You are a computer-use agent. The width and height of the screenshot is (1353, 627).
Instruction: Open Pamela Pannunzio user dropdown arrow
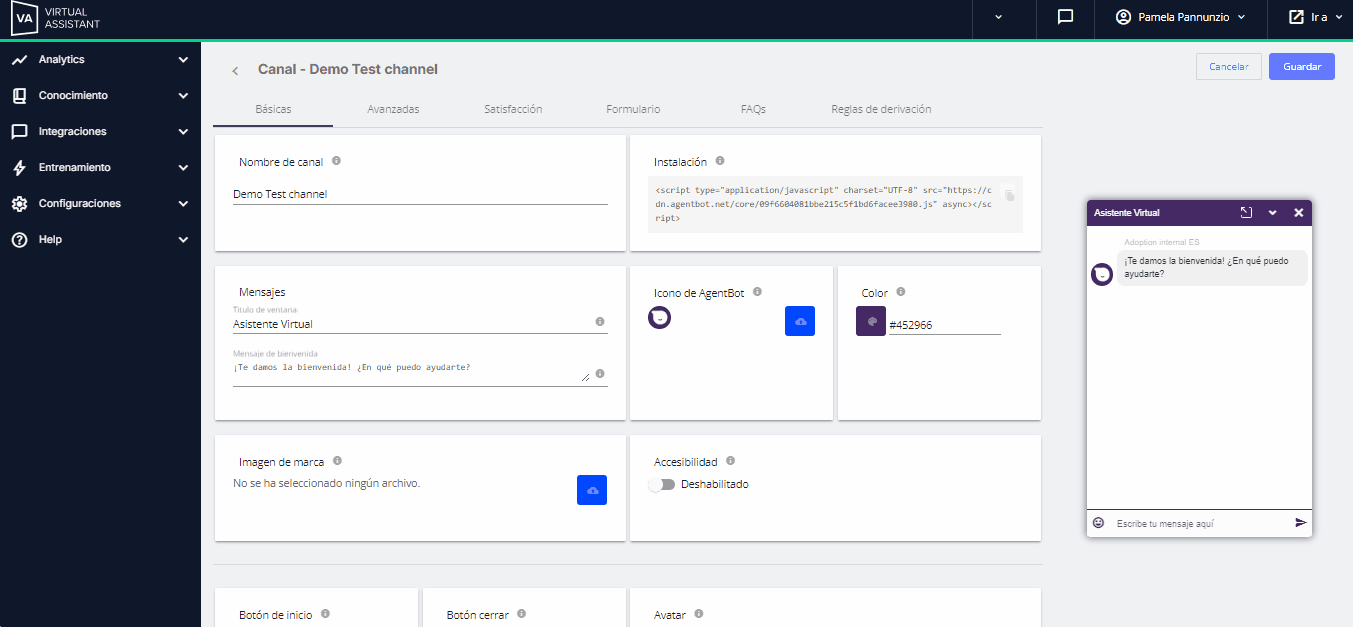(x=1241, y=17)
